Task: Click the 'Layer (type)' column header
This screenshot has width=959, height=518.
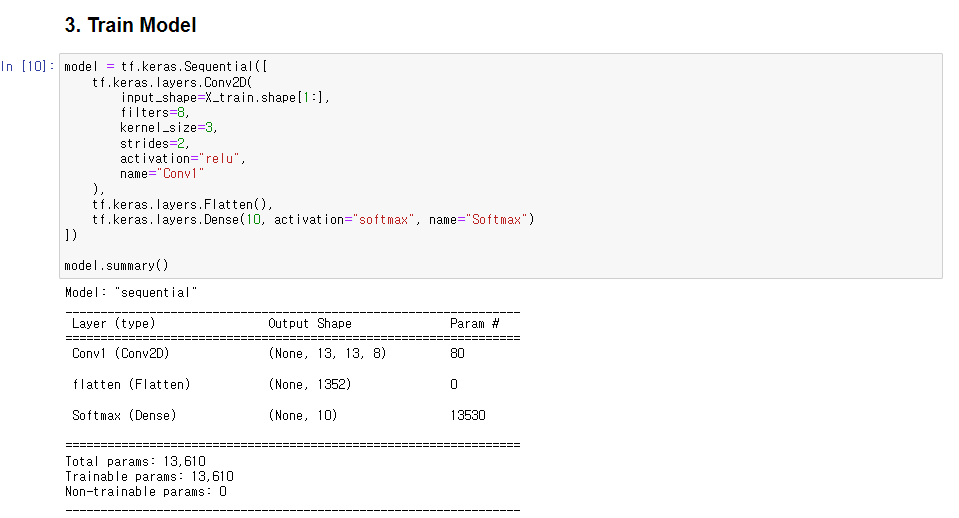Action: [114, 323]
